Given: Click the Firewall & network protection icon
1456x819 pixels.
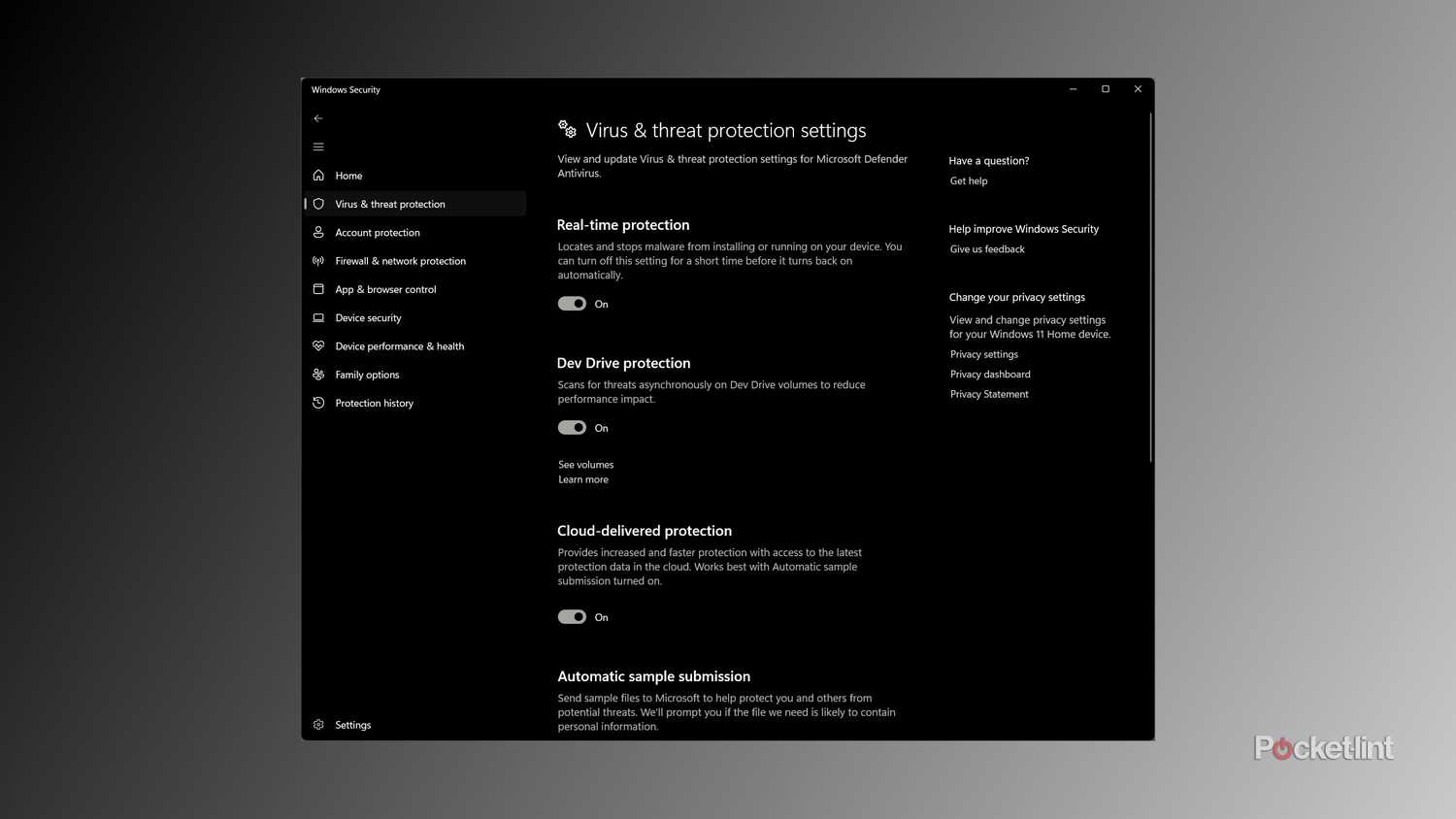Looking at the screenshot, I should [x=318, y=260].
